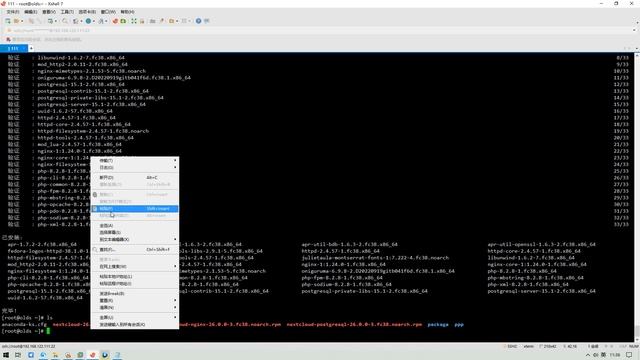Expand the 清屏(N) submenu in context menu
Viewport: 640px width, 360px height.
coord(134,307)
